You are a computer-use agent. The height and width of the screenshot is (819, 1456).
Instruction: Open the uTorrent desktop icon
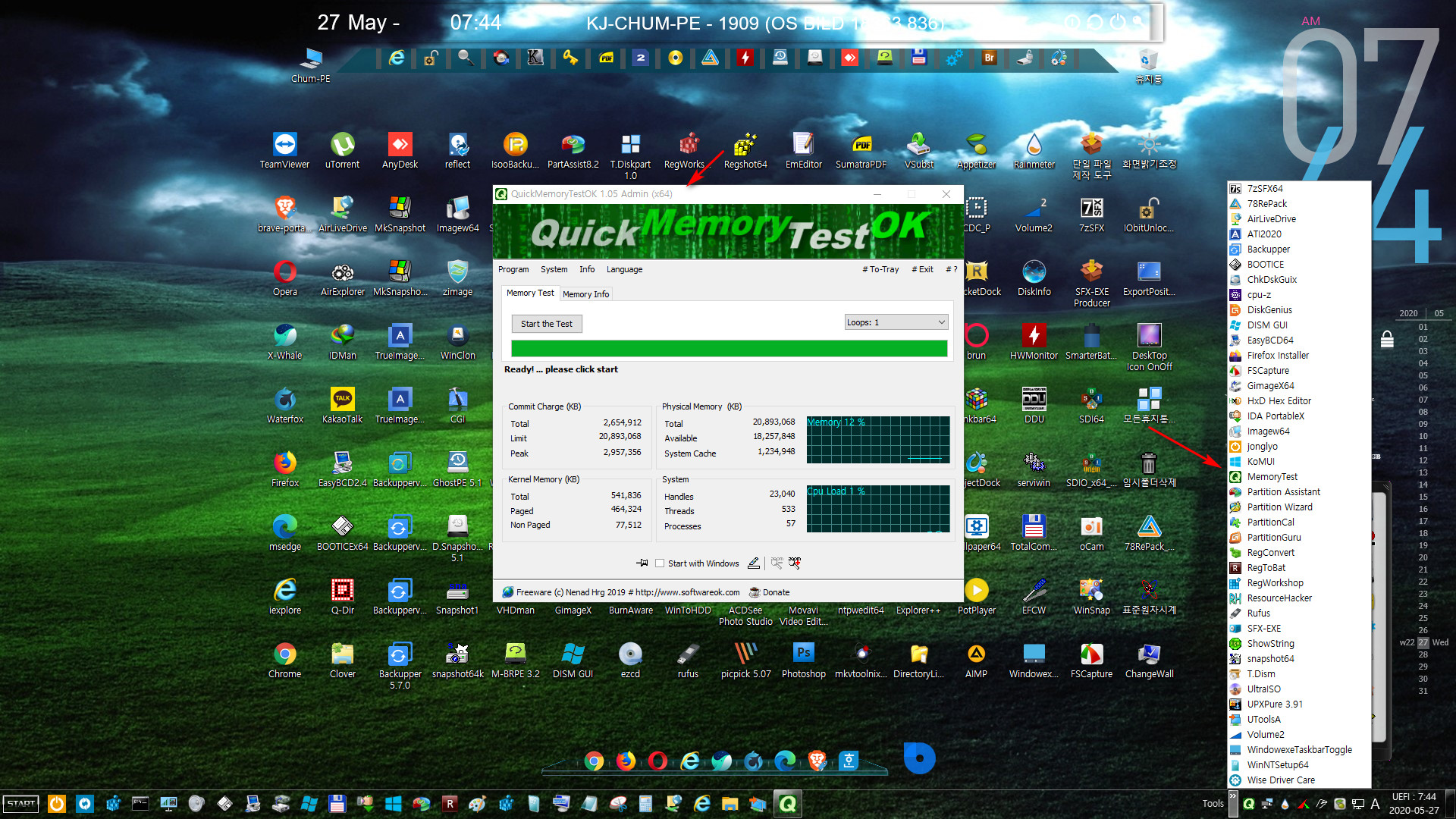[x=342, y=150]
